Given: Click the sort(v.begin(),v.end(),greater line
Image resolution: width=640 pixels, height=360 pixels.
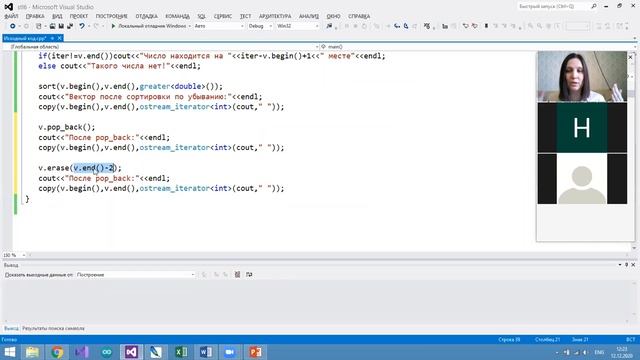Looking at the screenshot, I should tap(131, 87).
